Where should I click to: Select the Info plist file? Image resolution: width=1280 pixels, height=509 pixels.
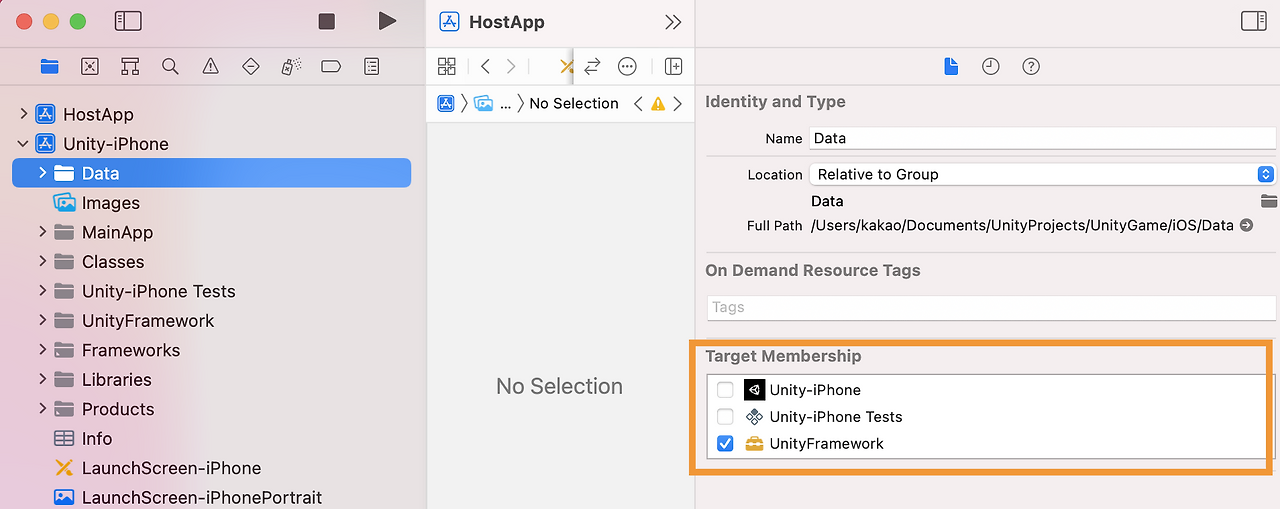pos(96,438)
